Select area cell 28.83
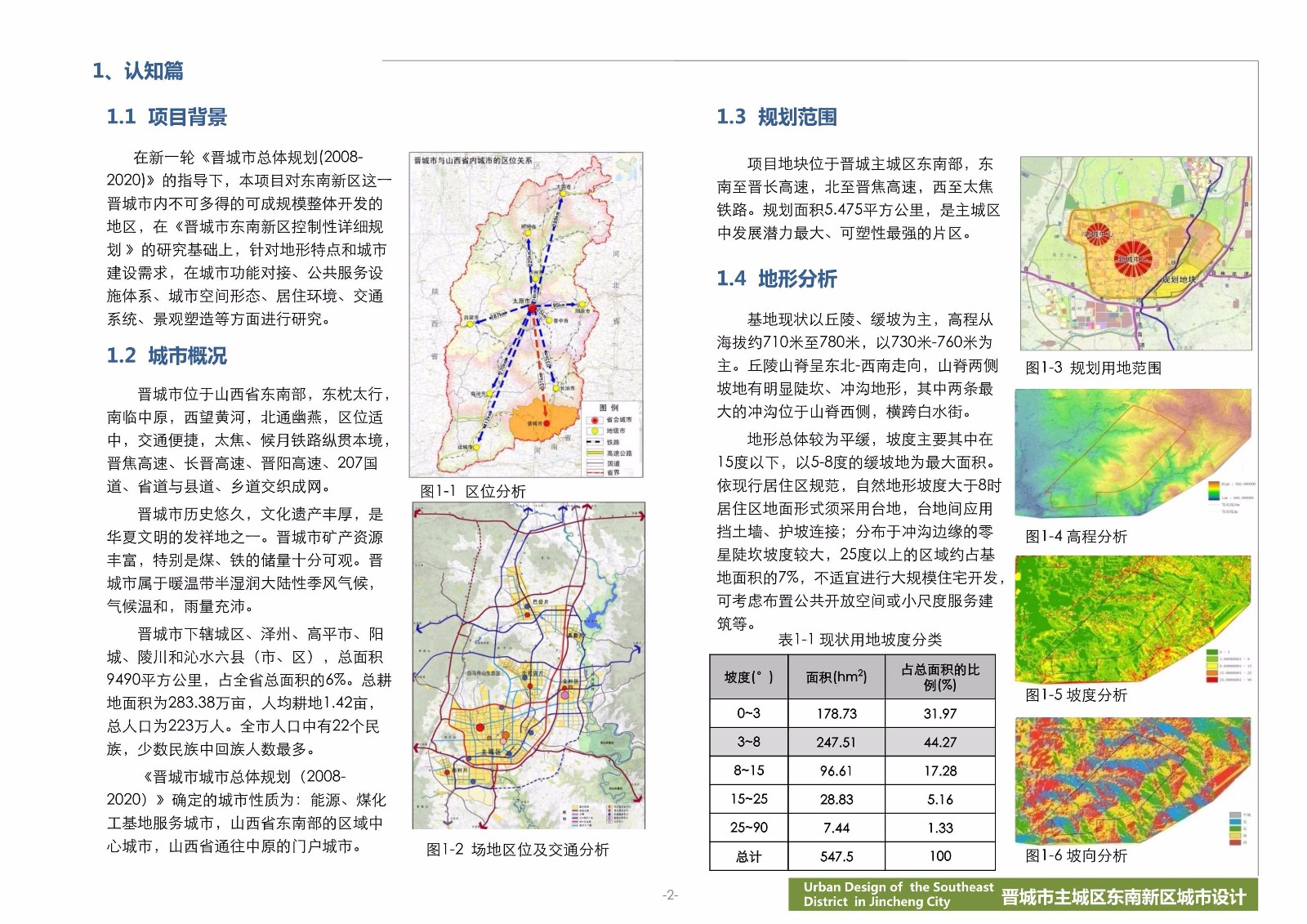This screenshot has height=924, width=1307. pyautogui.click(x=836, y=799)
